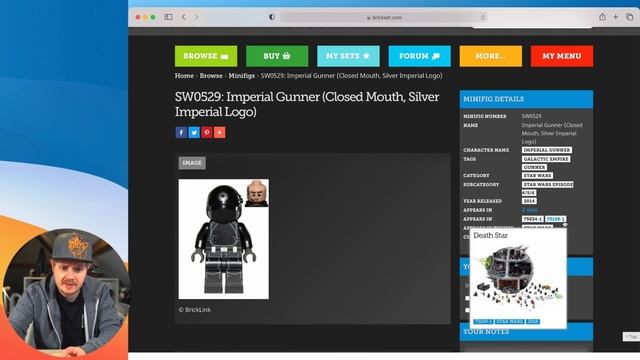The image size is (640, 360).
Task: Click the minifig head inset picture
Action: [x=257, y=193]
